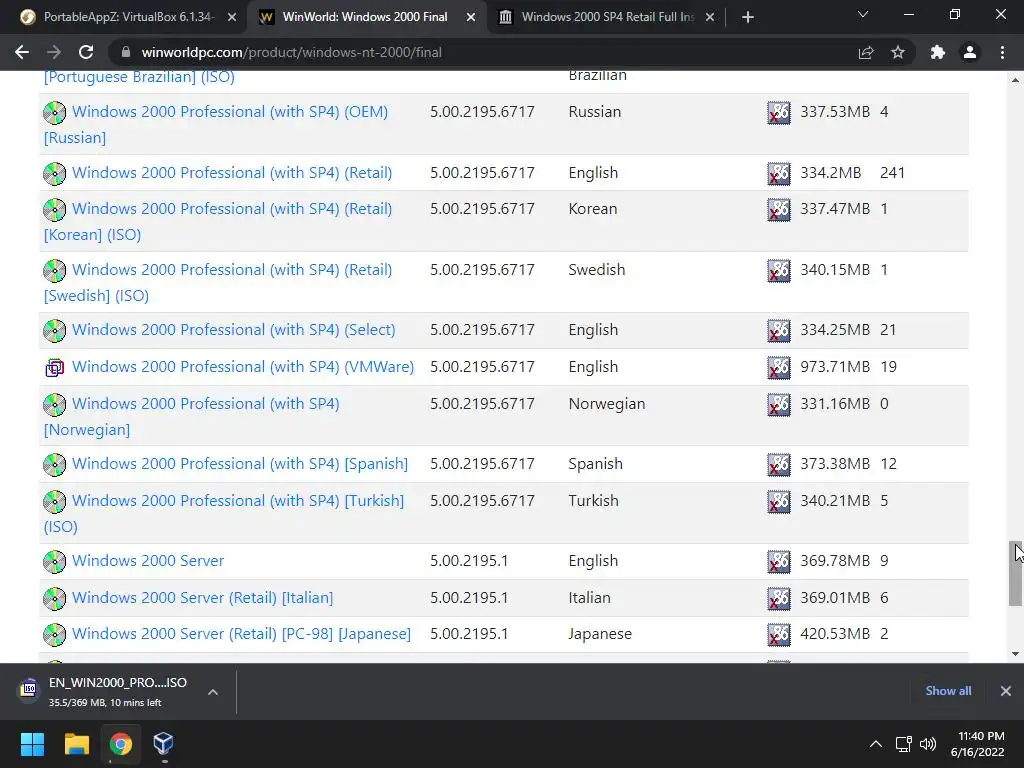Click the 241 download count
The image size is (1024, 768).
click(x=892, y=172)
